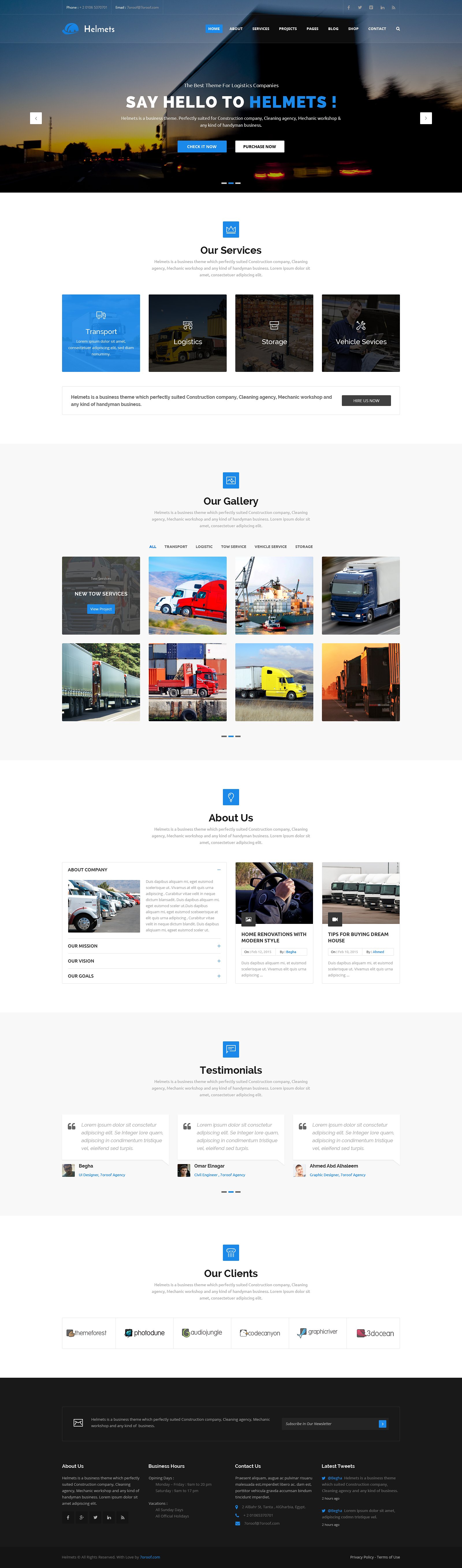Click the LinkedIn icon in the footer
This screenshot has width=462, height=1568.
[109, 1517]
